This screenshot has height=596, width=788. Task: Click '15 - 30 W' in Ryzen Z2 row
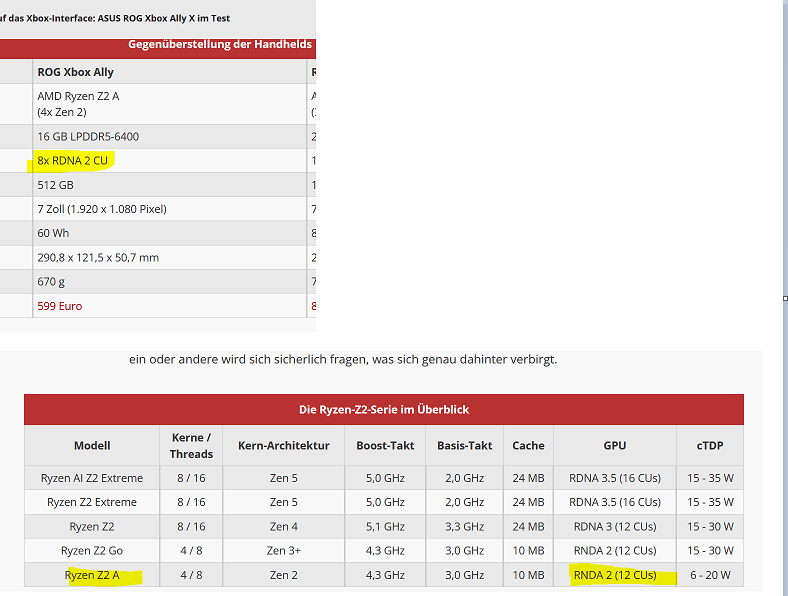pyautogui.click(x=710, y=527)
